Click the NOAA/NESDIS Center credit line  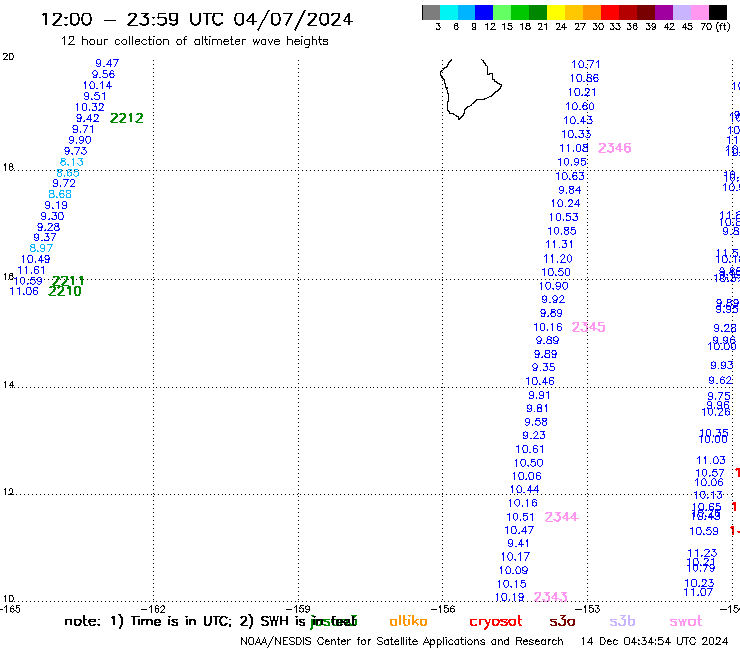point(402,642)
